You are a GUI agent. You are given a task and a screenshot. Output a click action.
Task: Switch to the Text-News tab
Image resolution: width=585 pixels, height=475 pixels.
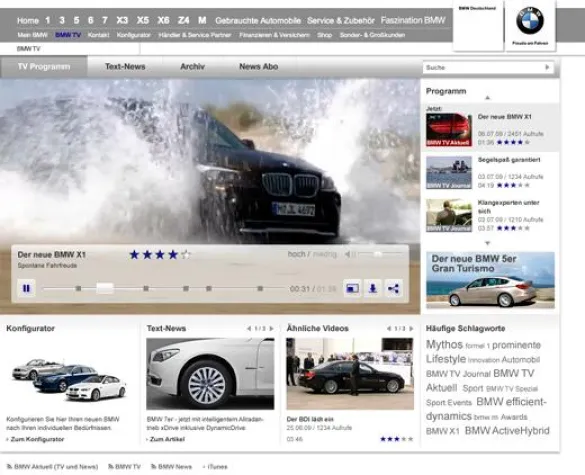[125, 66]
